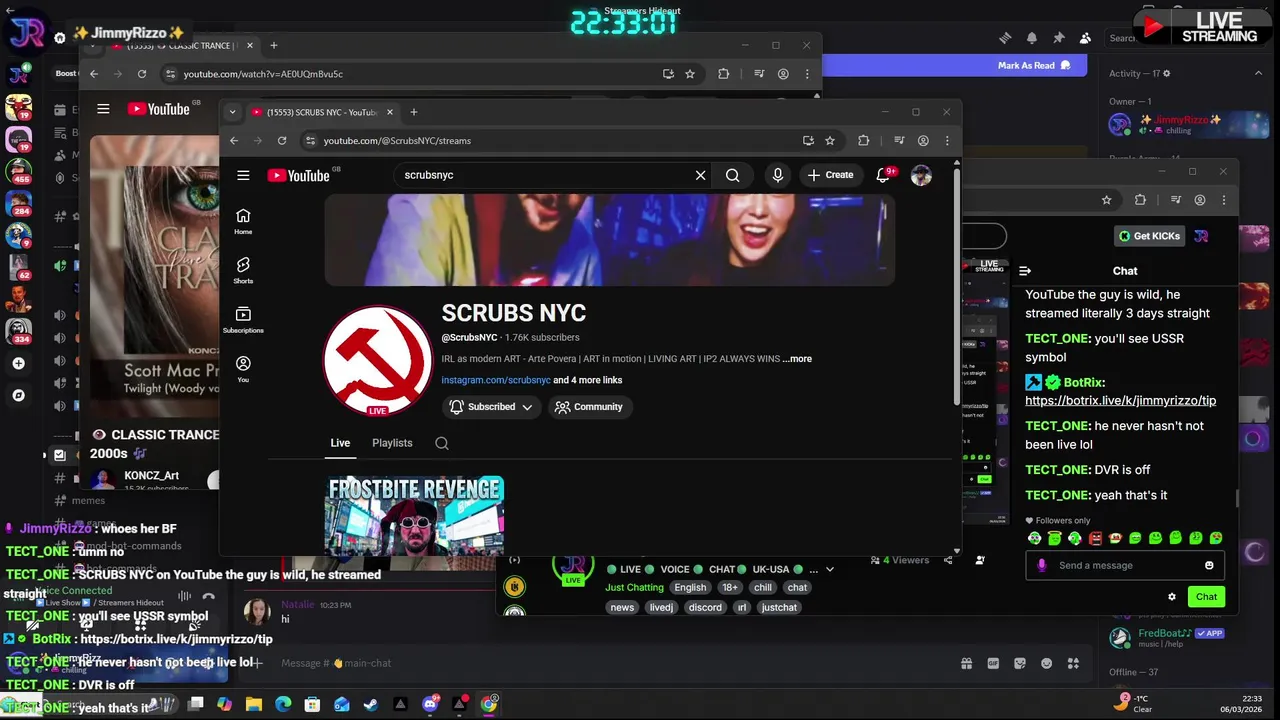Expand Kick stream title chevron
The height and width of the screenshot is (720, 1280).
pyautogui.click(x=829, y=569)
